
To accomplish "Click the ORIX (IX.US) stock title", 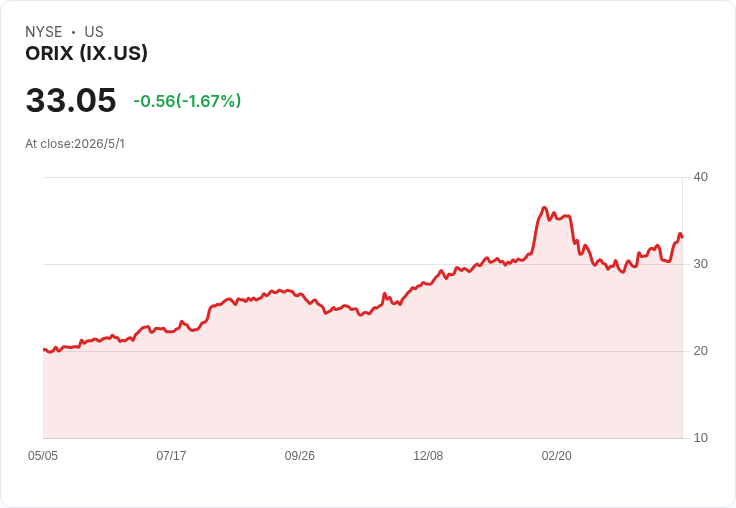I will [x=86, y=53].
